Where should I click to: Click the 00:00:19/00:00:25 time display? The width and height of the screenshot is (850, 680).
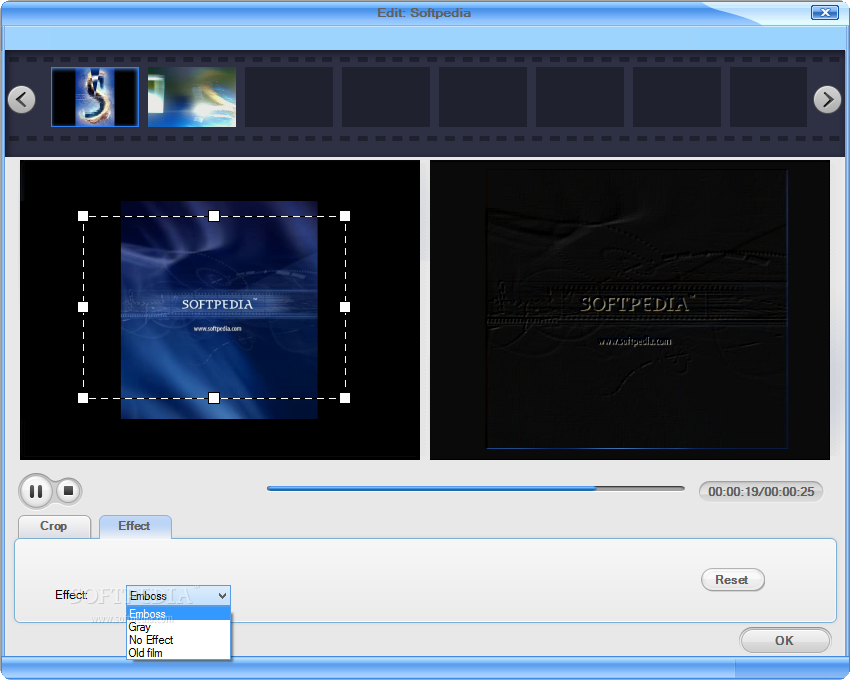click(761, 491)
